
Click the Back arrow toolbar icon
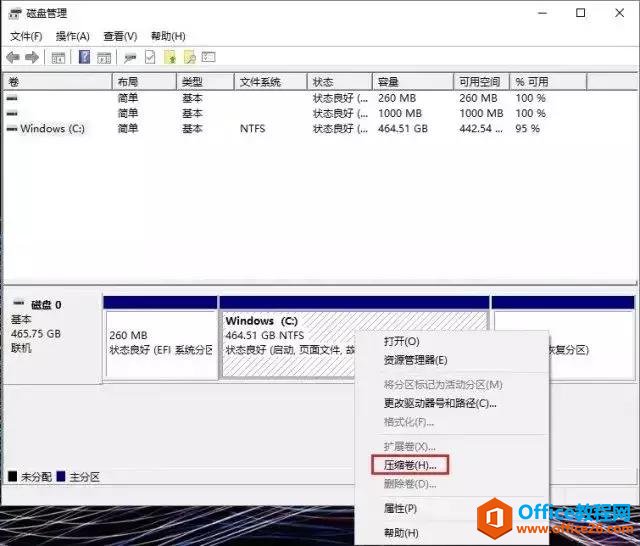(13, 58)
